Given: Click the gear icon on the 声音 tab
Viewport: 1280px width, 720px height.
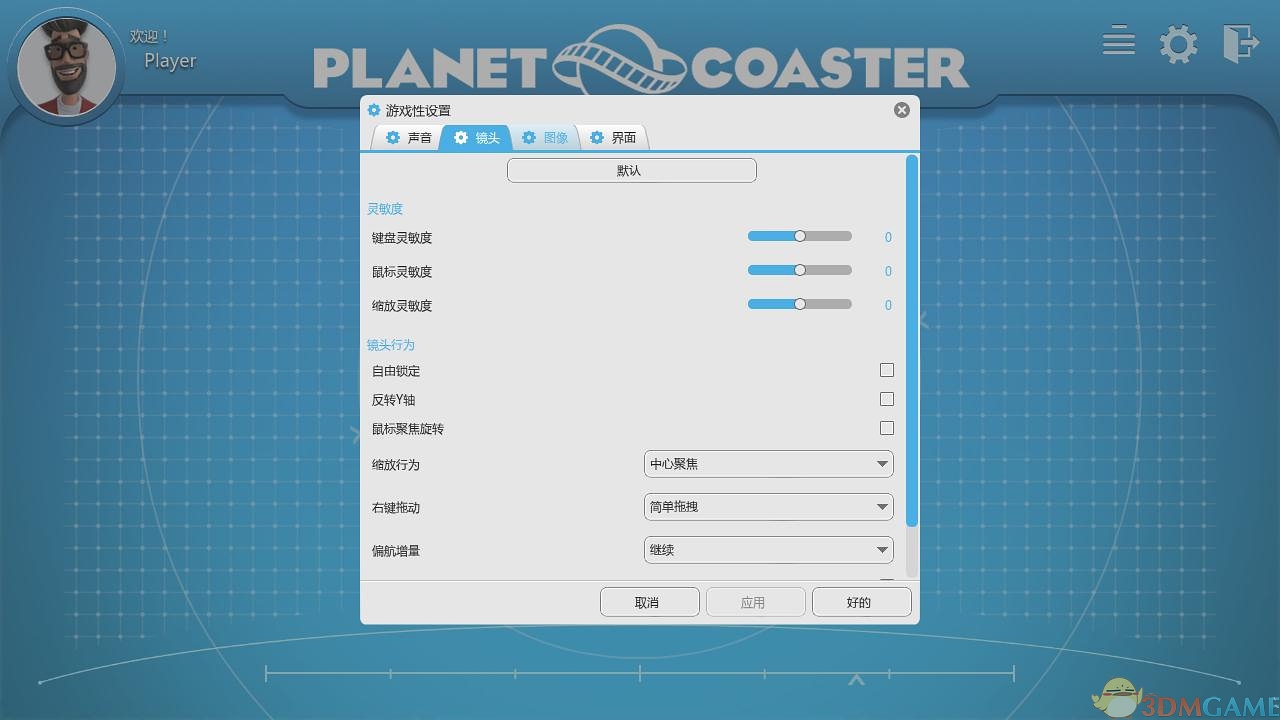Looking at the screenshot, I should [393, 138].
